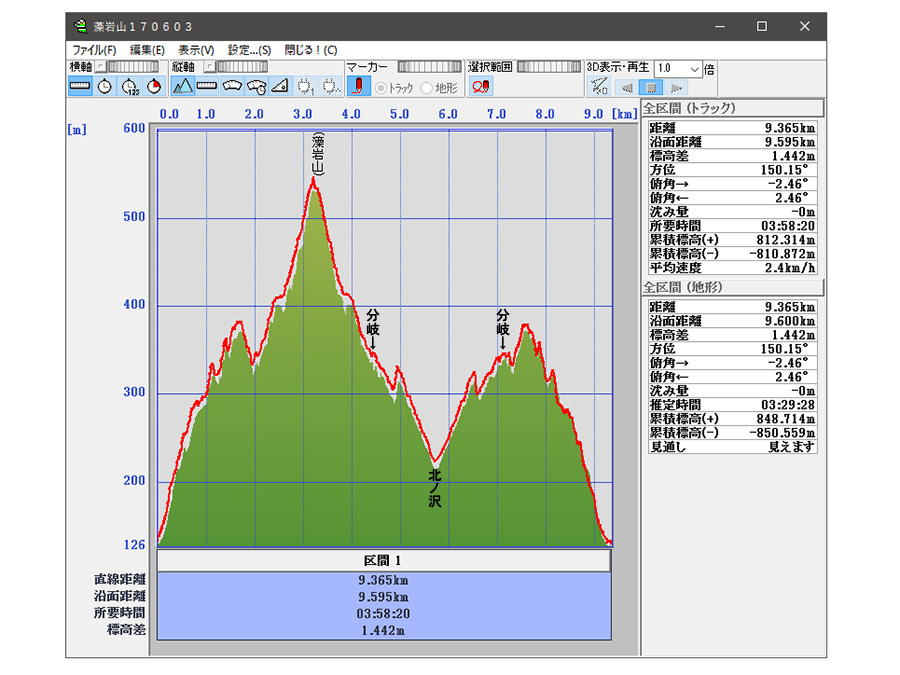Toggle the red marker pin icon
The width and height of the screenshot is (900, 675).
click(360, 86)
